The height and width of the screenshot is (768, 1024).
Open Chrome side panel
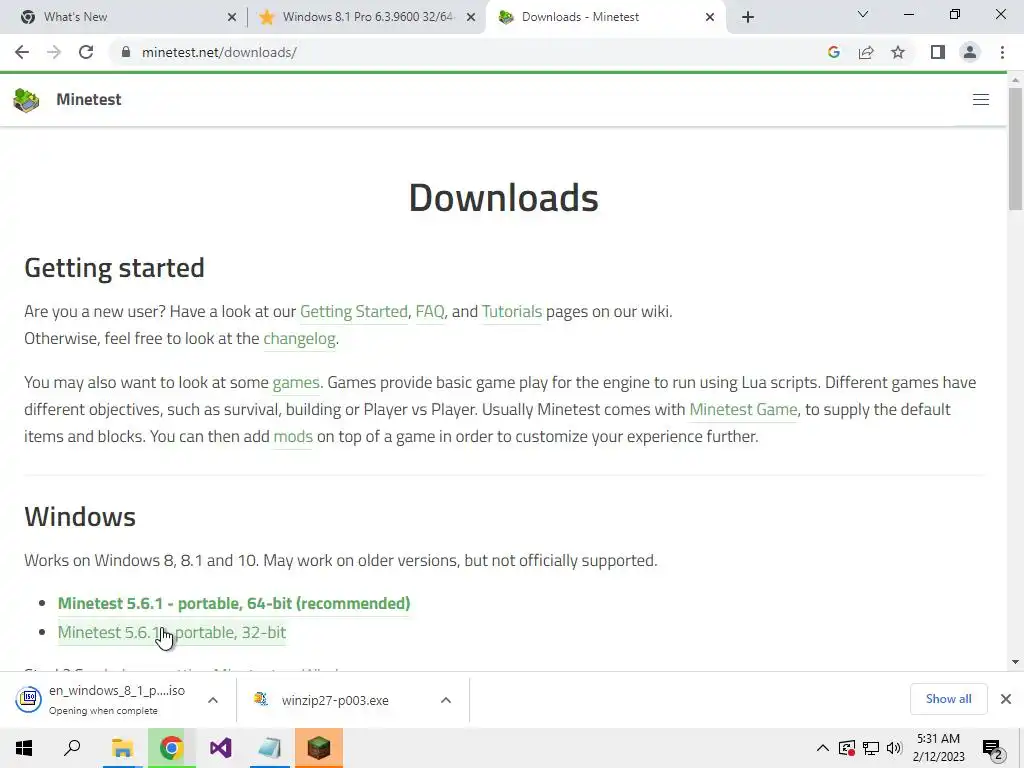pos(938,52)
